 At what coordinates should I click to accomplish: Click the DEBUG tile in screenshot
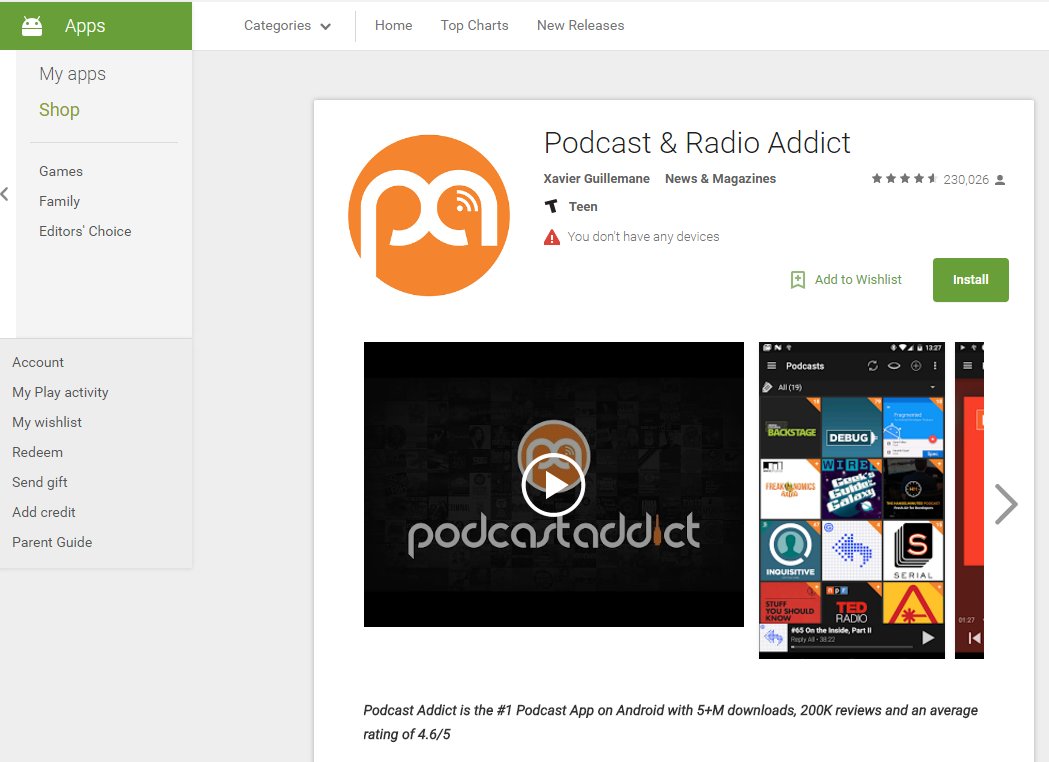click(x=852, y=427)
